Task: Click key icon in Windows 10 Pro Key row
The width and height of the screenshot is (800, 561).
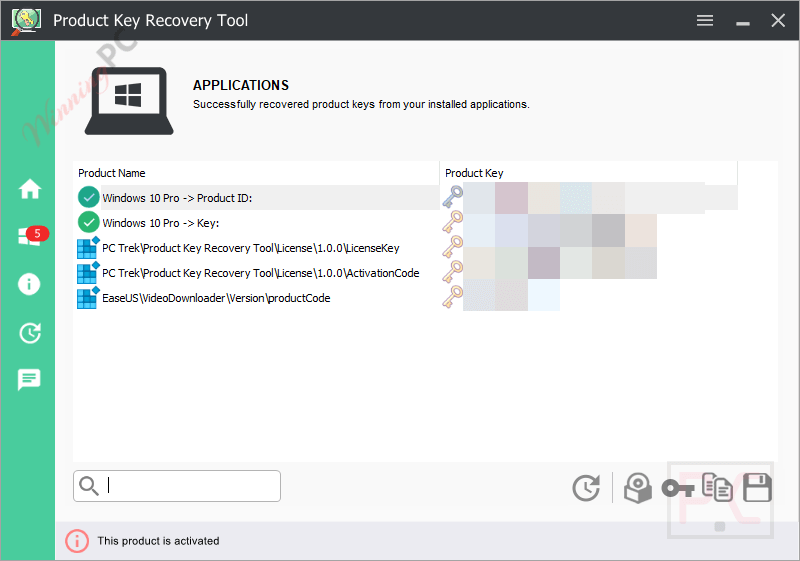Action: tap(452, 222)
